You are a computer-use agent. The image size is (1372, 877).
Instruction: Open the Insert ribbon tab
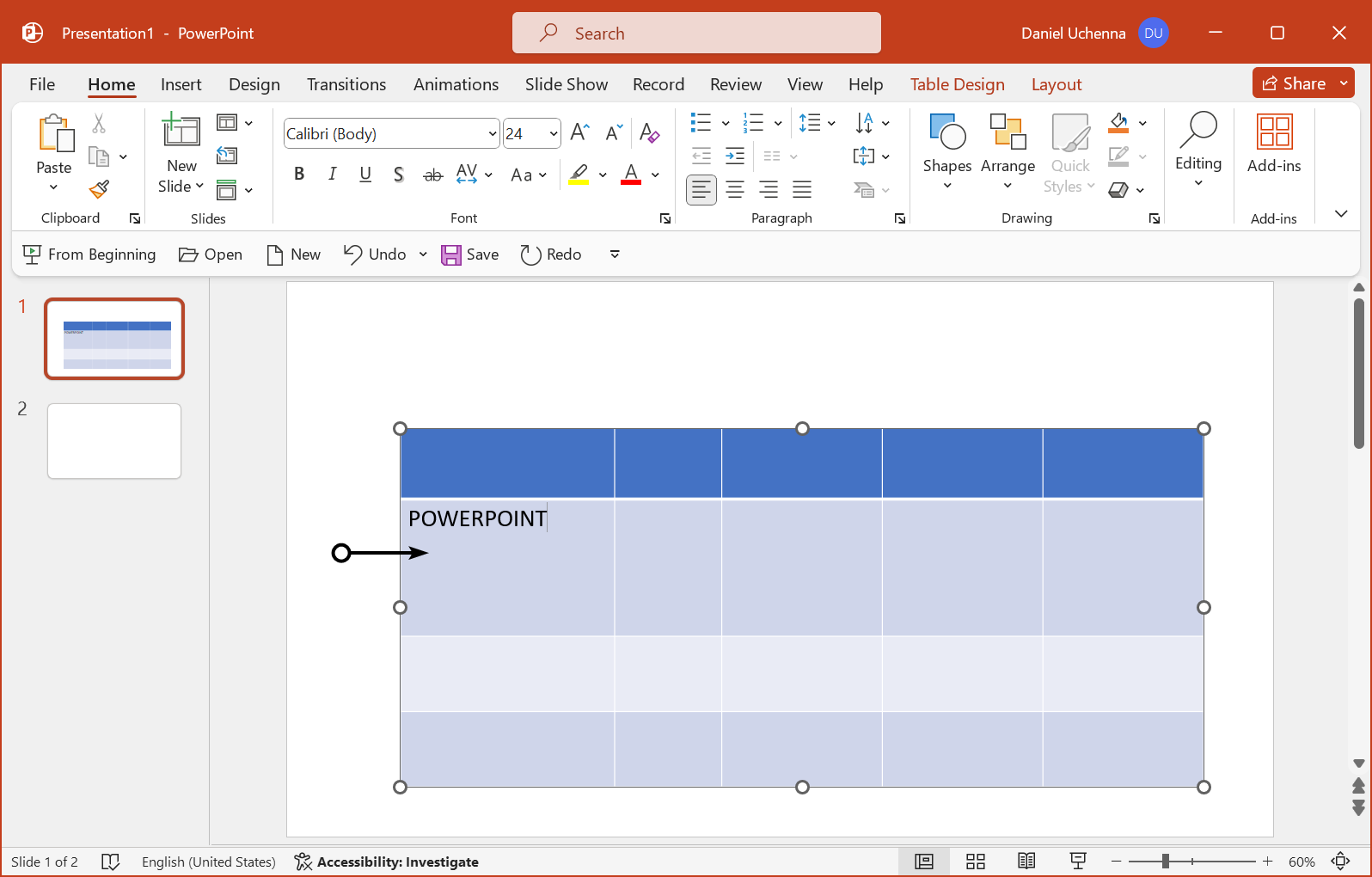[181, 84]
